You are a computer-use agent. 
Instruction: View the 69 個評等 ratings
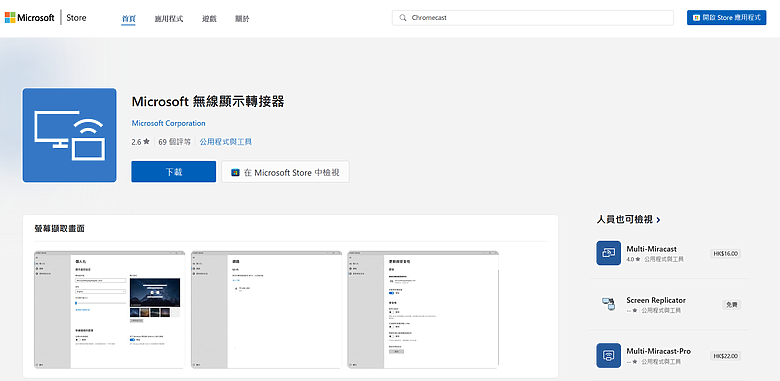(175, 142)
